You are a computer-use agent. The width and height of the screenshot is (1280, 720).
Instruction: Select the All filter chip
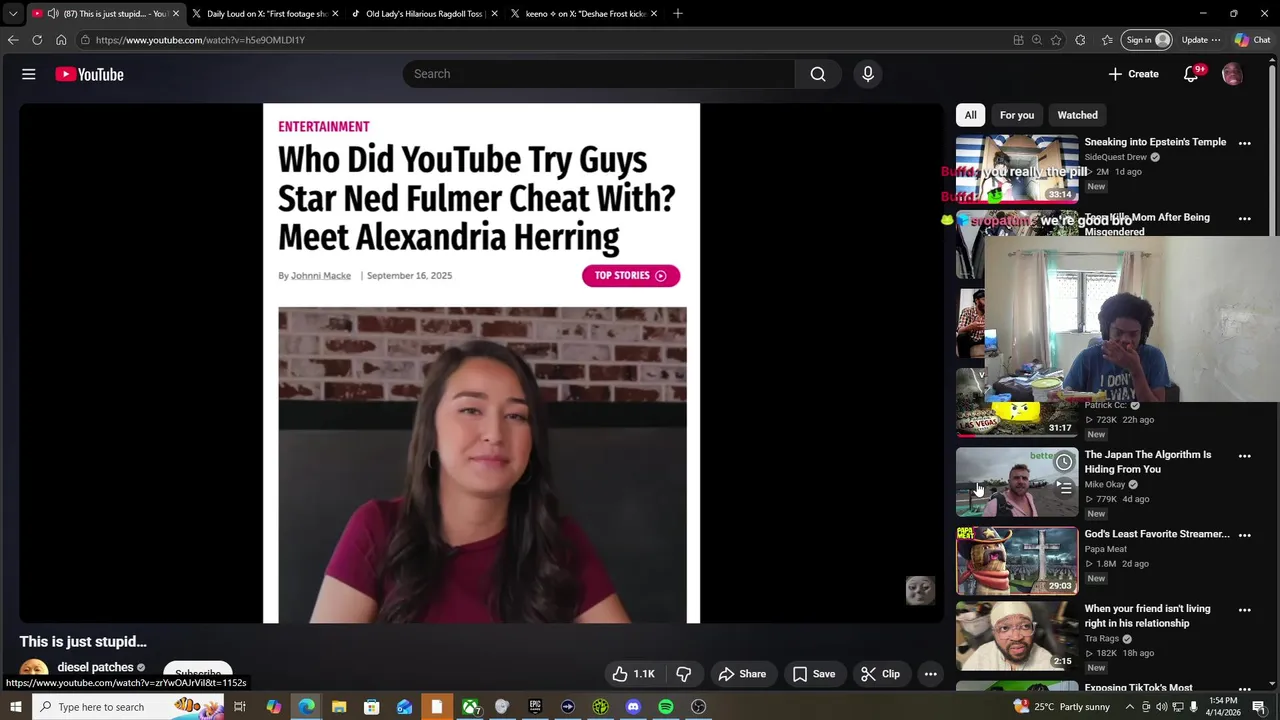(x=970, y=115)
